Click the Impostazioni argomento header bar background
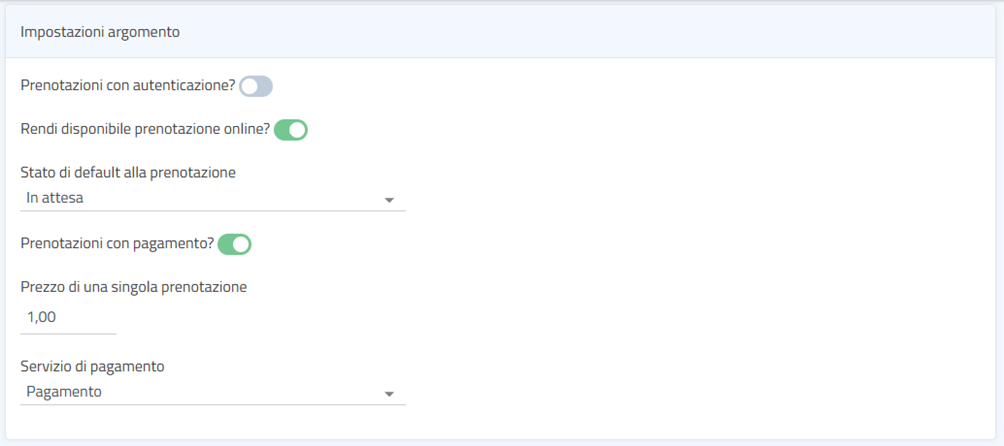 click(600, 32)
